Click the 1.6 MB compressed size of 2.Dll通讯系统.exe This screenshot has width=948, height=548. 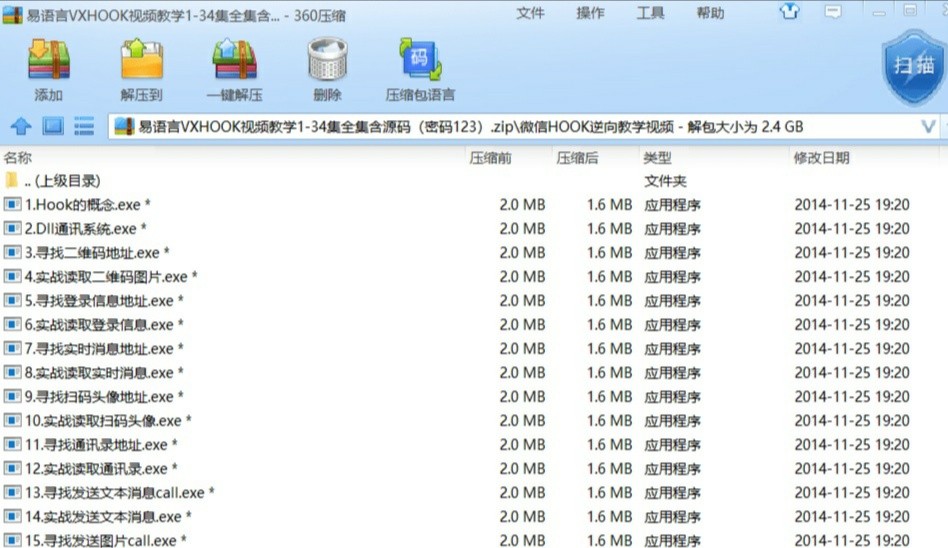tap(609, 229)
